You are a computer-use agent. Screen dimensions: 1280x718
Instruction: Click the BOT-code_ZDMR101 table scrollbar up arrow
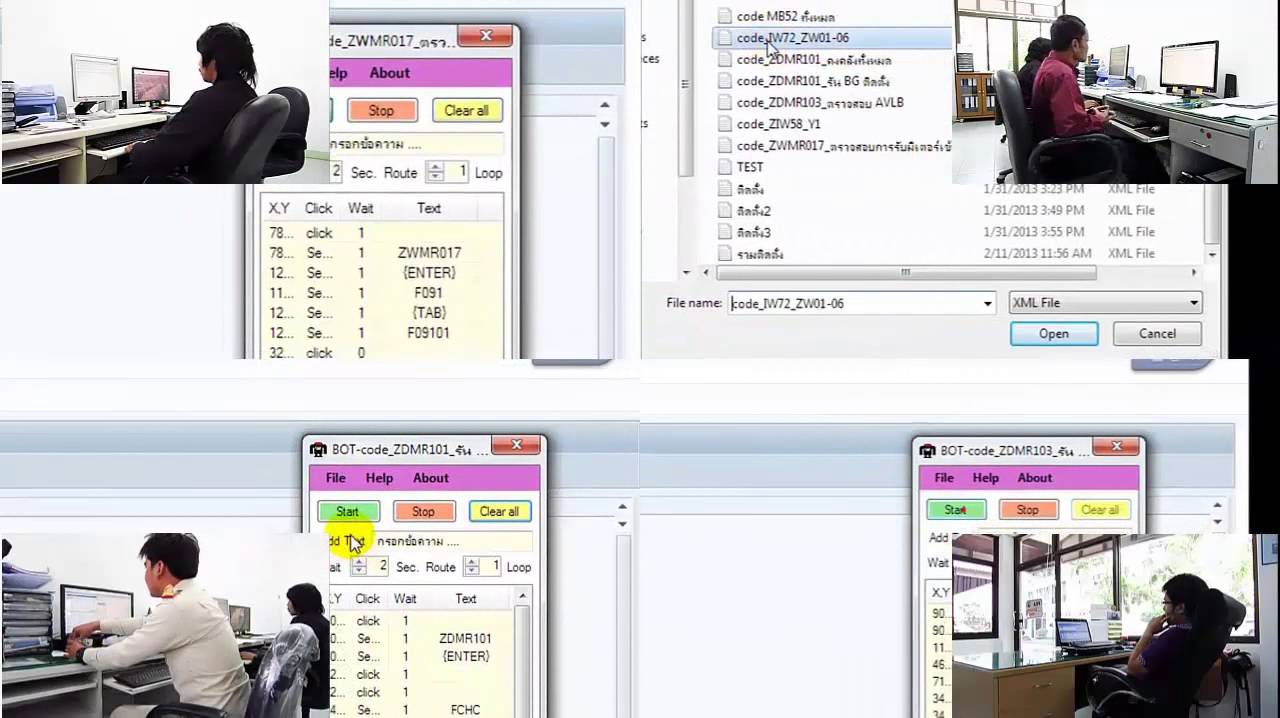522,597
